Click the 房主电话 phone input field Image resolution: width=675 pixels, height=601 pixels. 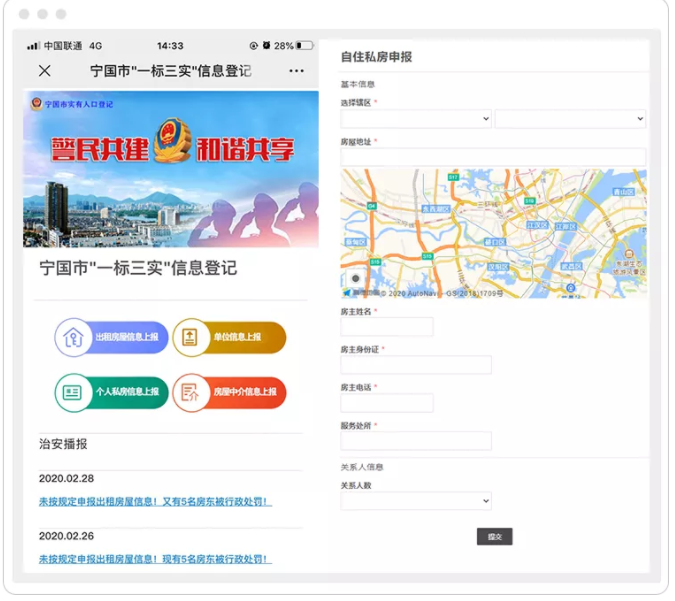(x=387, y=403)
